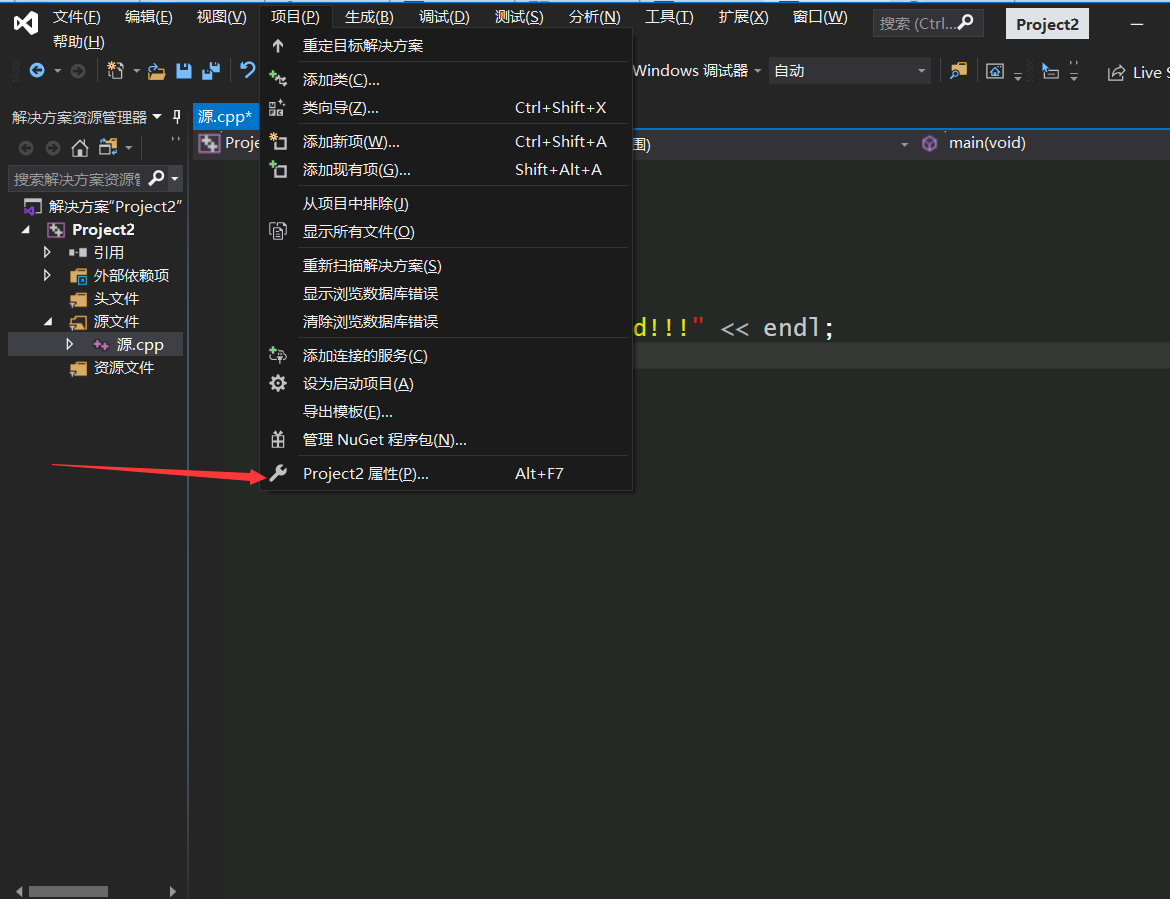This screenshot has height=899, width=1170.
Task: Click the Save disk icon in toolbar
Action: point(184,71)
